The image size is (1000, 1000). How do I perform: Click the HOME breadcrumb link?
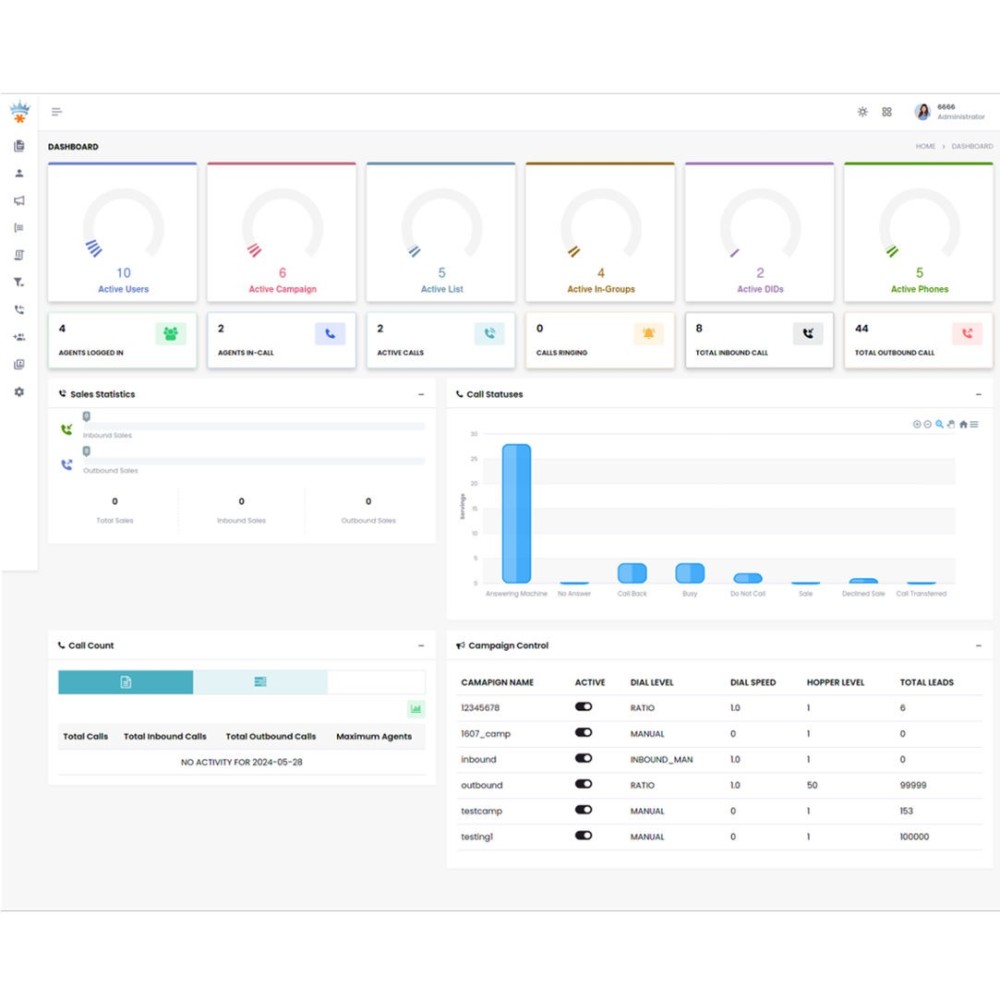[925, 147]
